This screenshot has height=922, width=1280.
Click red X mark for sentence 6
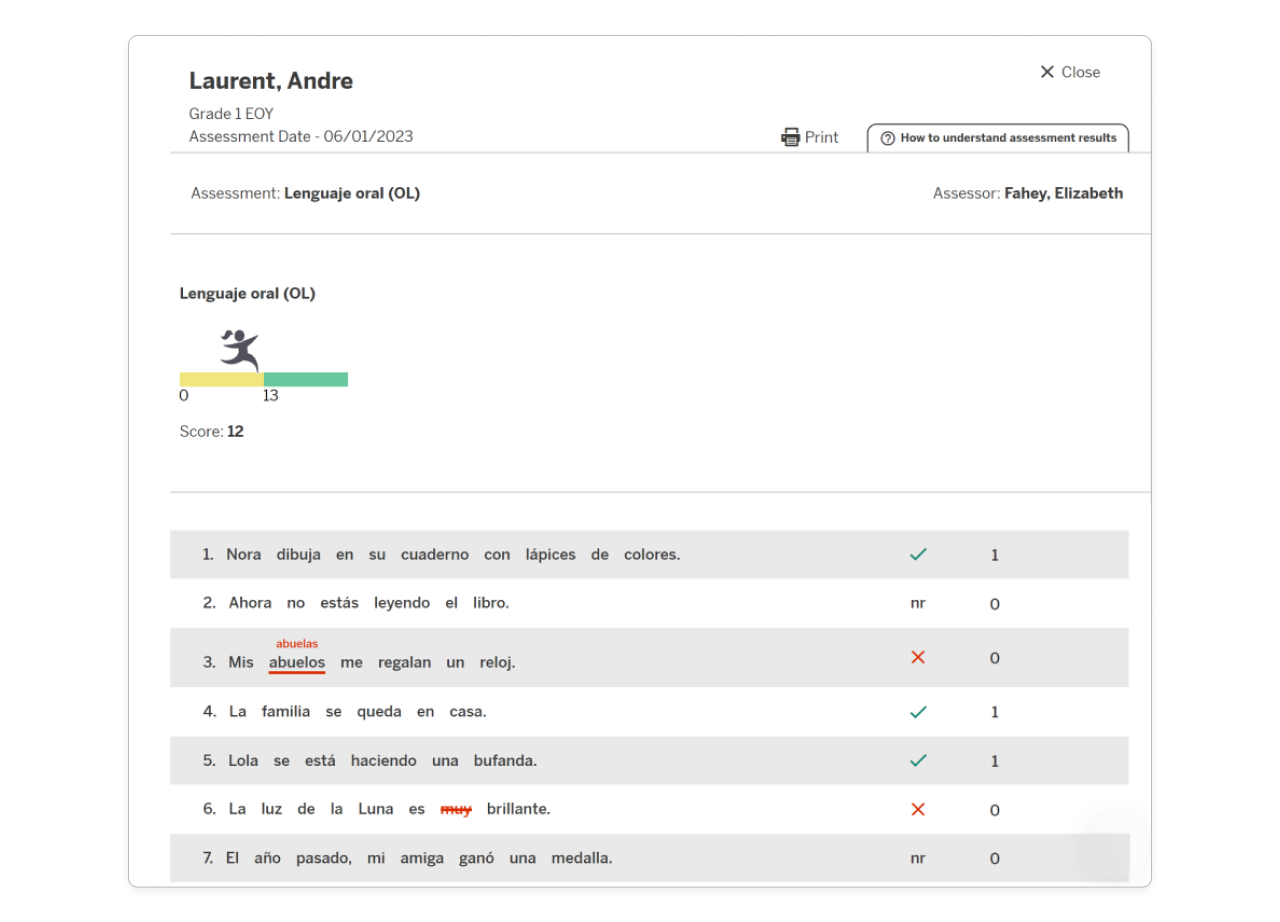(x=918, y=809)
